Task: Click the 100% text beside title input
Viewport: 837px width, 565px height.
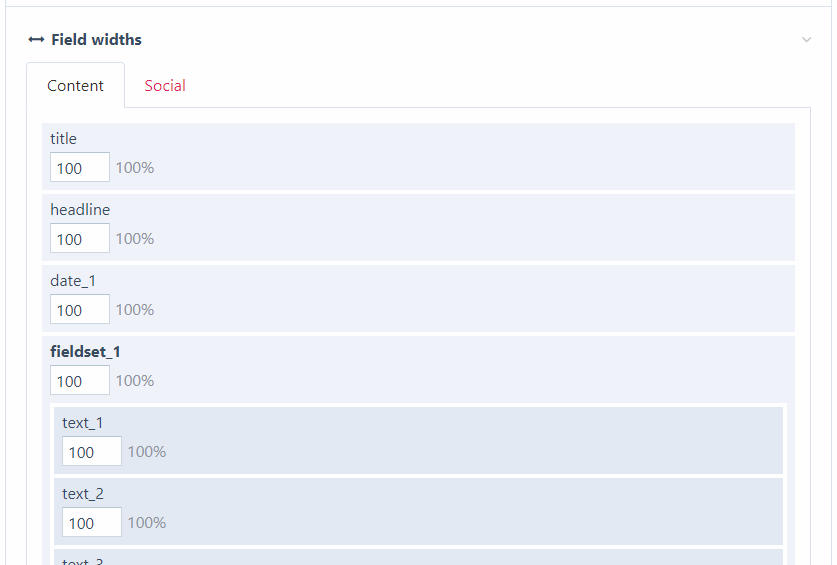Action: pos(135,168)
